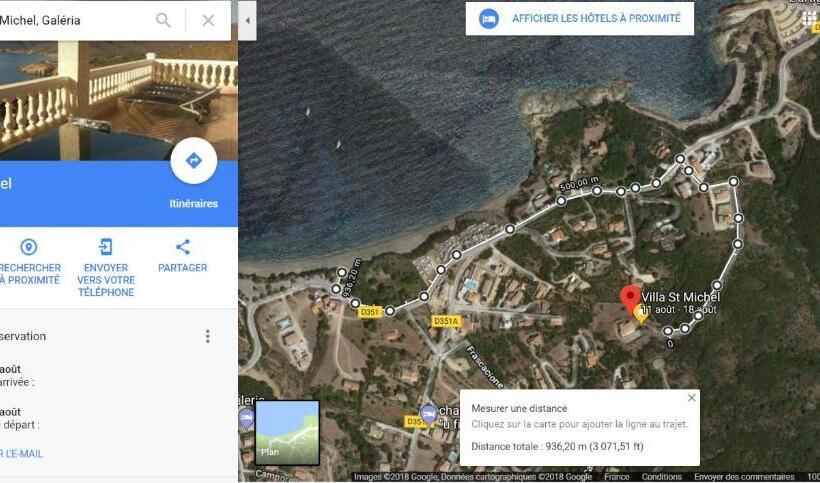
Task: Select the yellow saved-place marker
Action: [x=641, y=314]
